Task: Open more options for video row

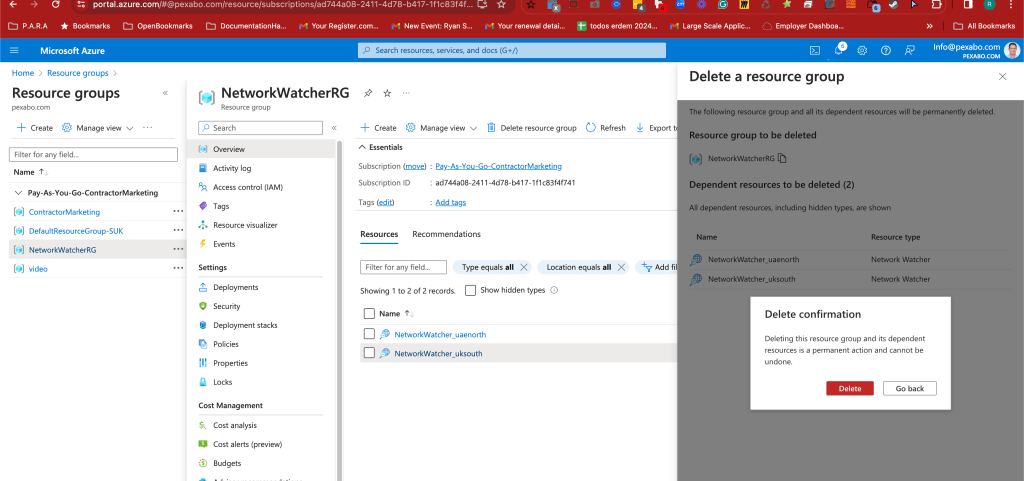Action: [x=178, y=268]
